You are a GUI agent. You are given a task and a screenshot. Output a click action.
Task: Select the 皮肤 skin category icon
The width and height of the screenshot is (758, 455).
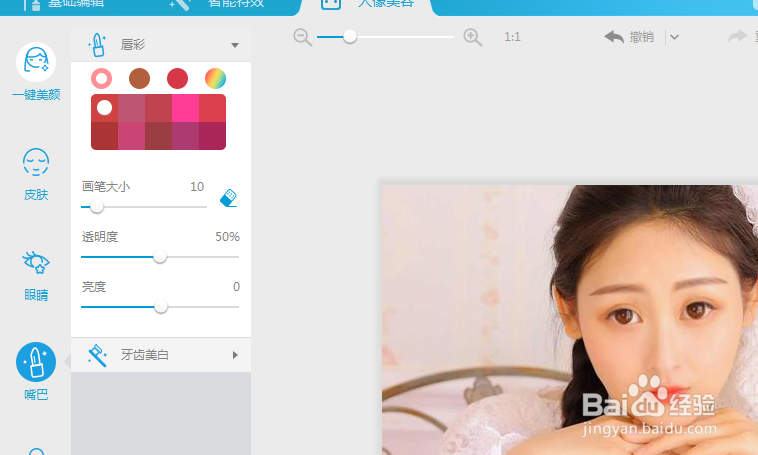tap(36, 162)
